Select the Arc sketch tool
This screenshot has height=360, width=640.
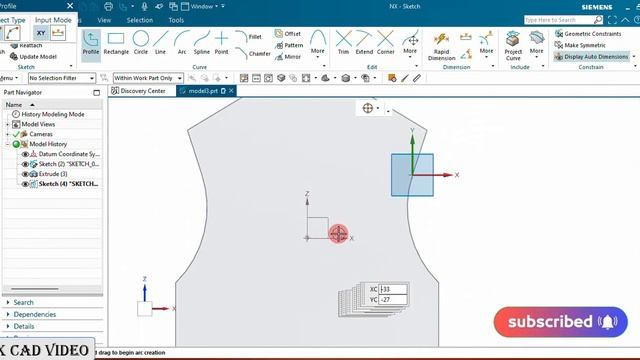coord(182,43)
